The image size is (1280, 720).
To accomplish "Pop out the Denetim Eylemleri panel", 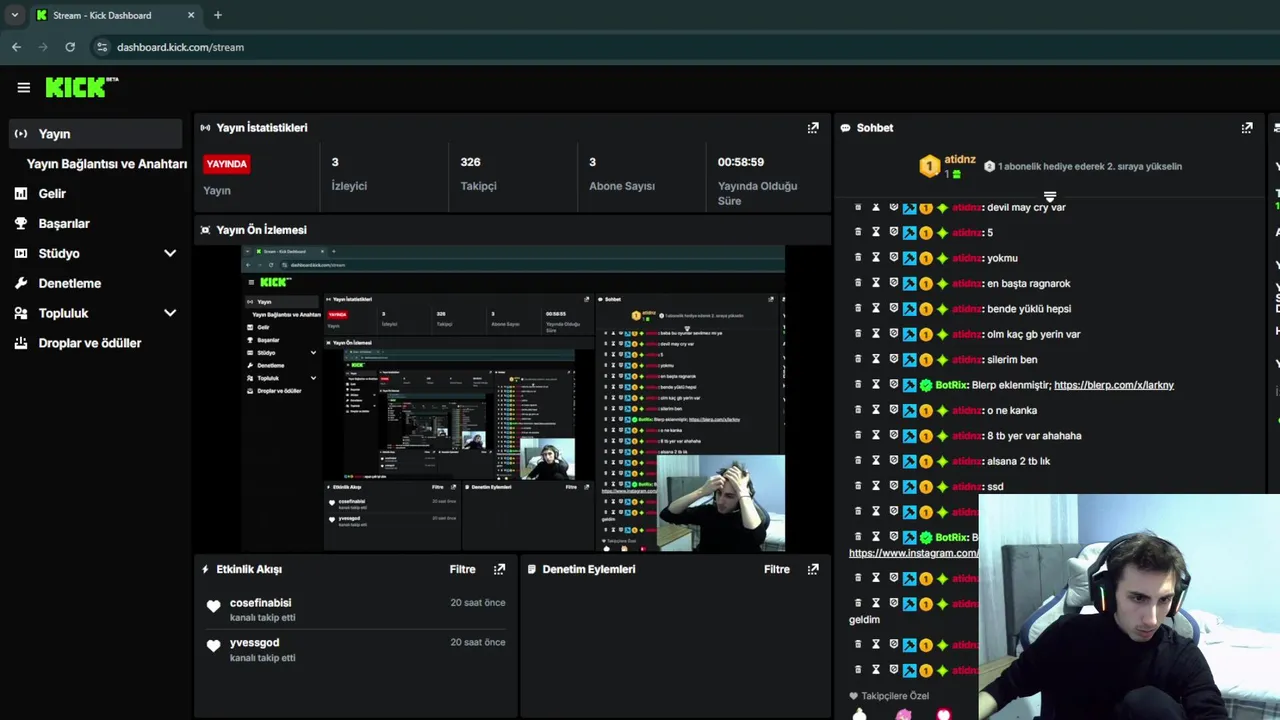I will 813,569.
